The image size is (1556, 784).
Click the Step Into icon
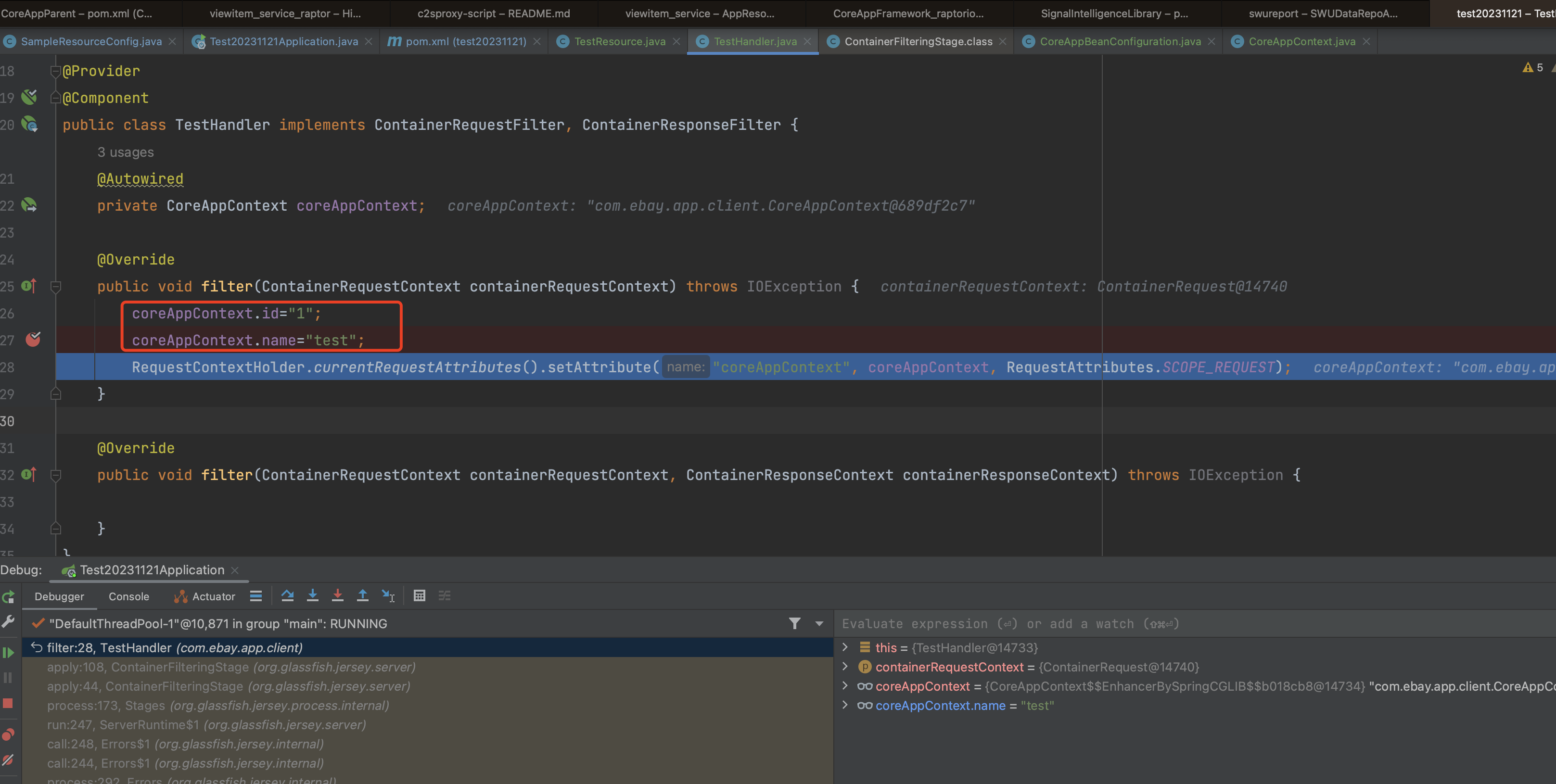pos(312,596)
